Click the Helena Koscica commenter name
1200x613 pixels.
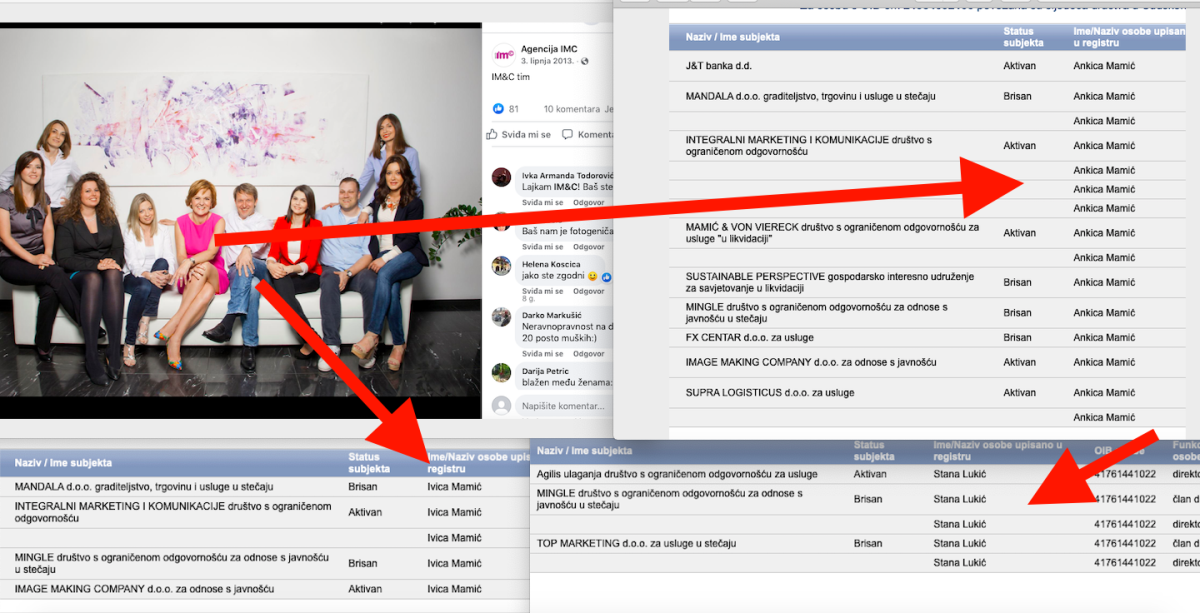(x=551, y=264)
